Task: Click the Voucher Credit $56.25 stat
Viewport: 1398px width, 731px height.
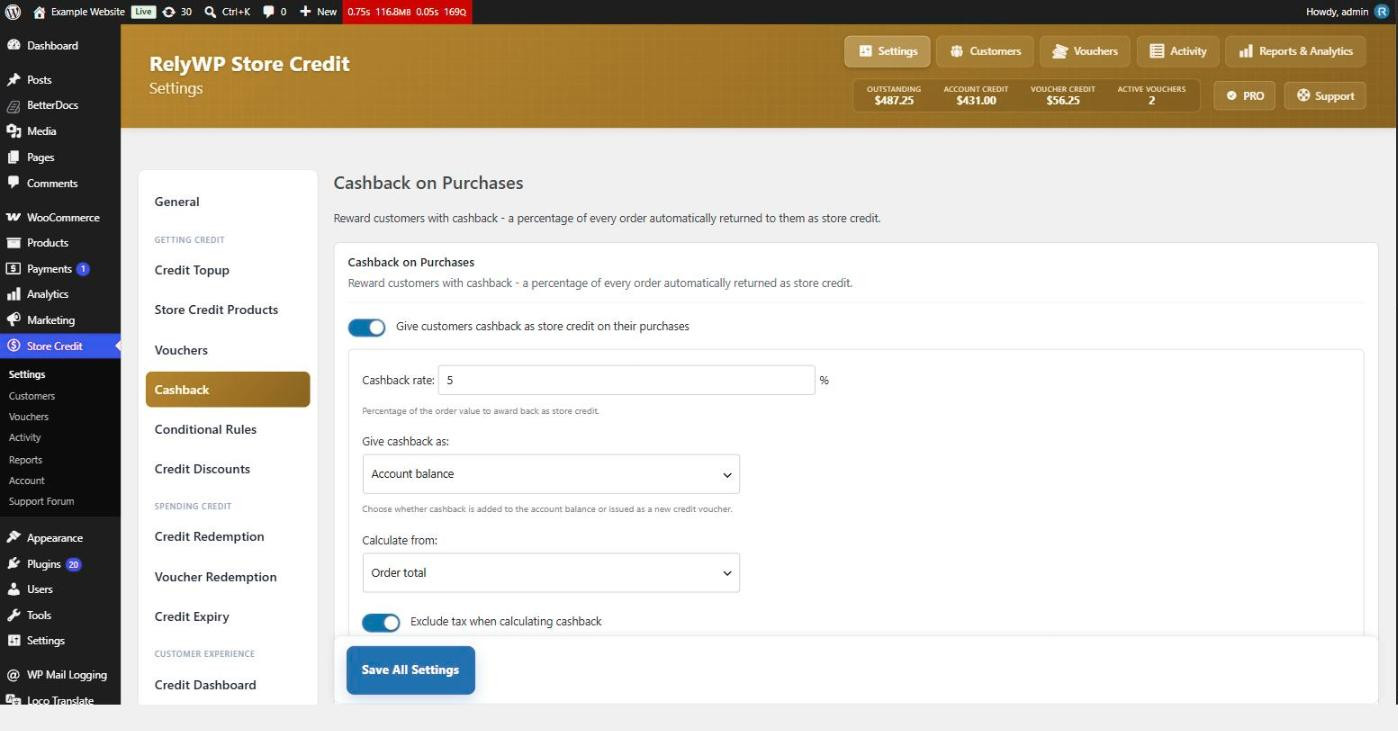Action: coord(1063,95)
